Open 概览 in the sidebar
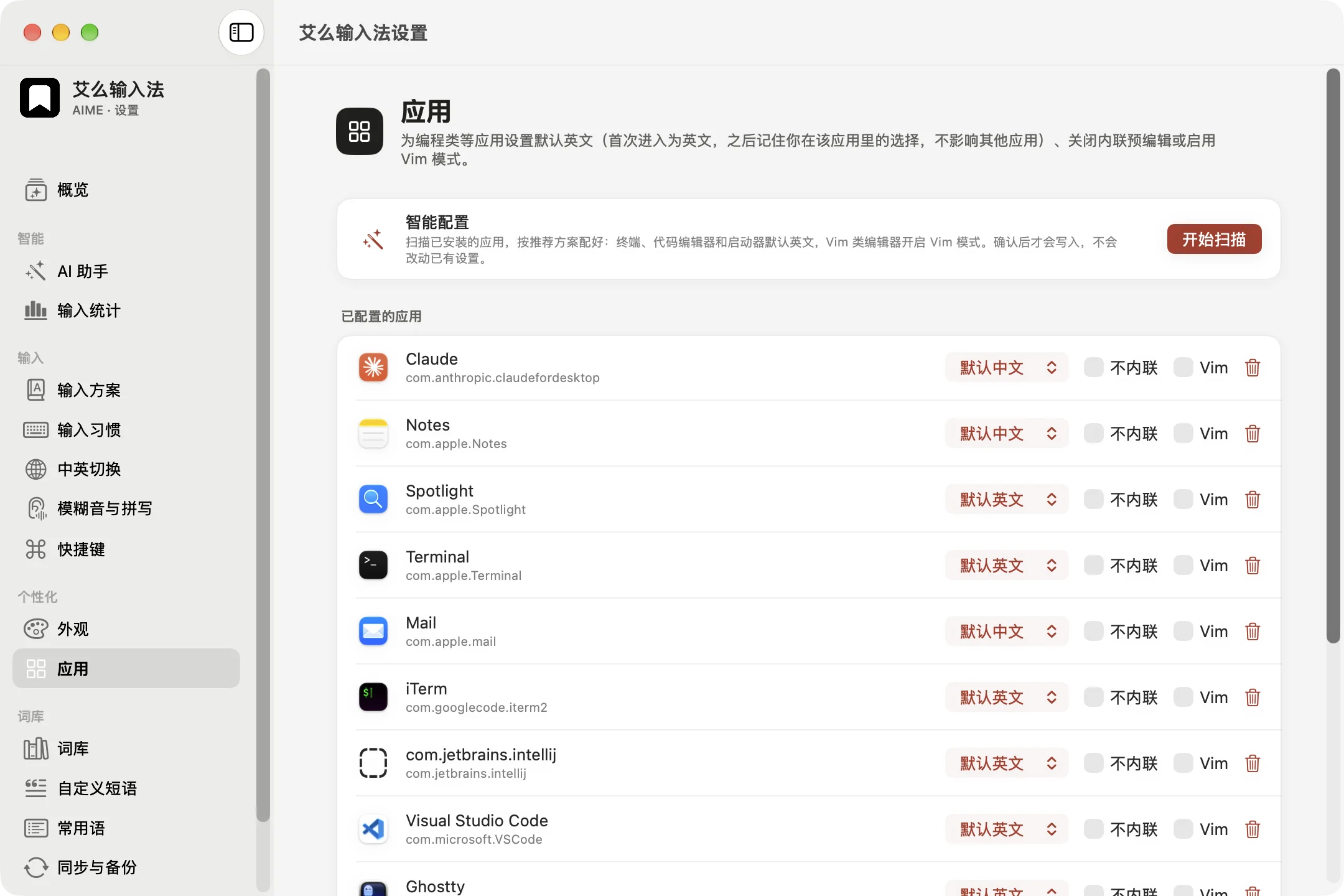1344x896 pixels. point(126,190)
